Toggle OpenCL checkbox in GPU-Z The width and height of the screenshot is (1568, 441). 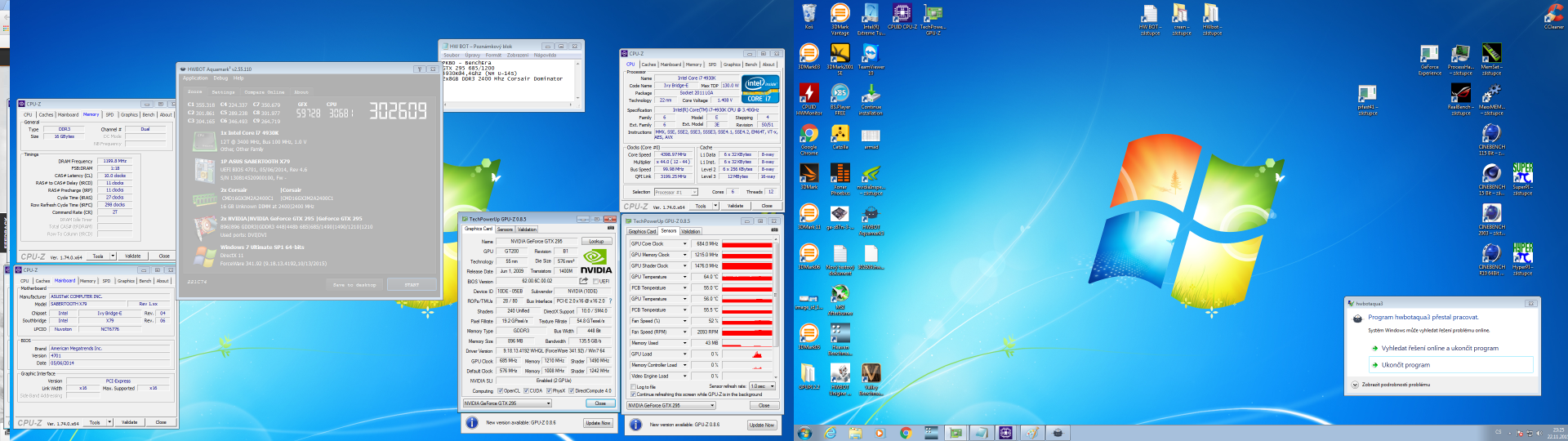click(x=500, y=390)
